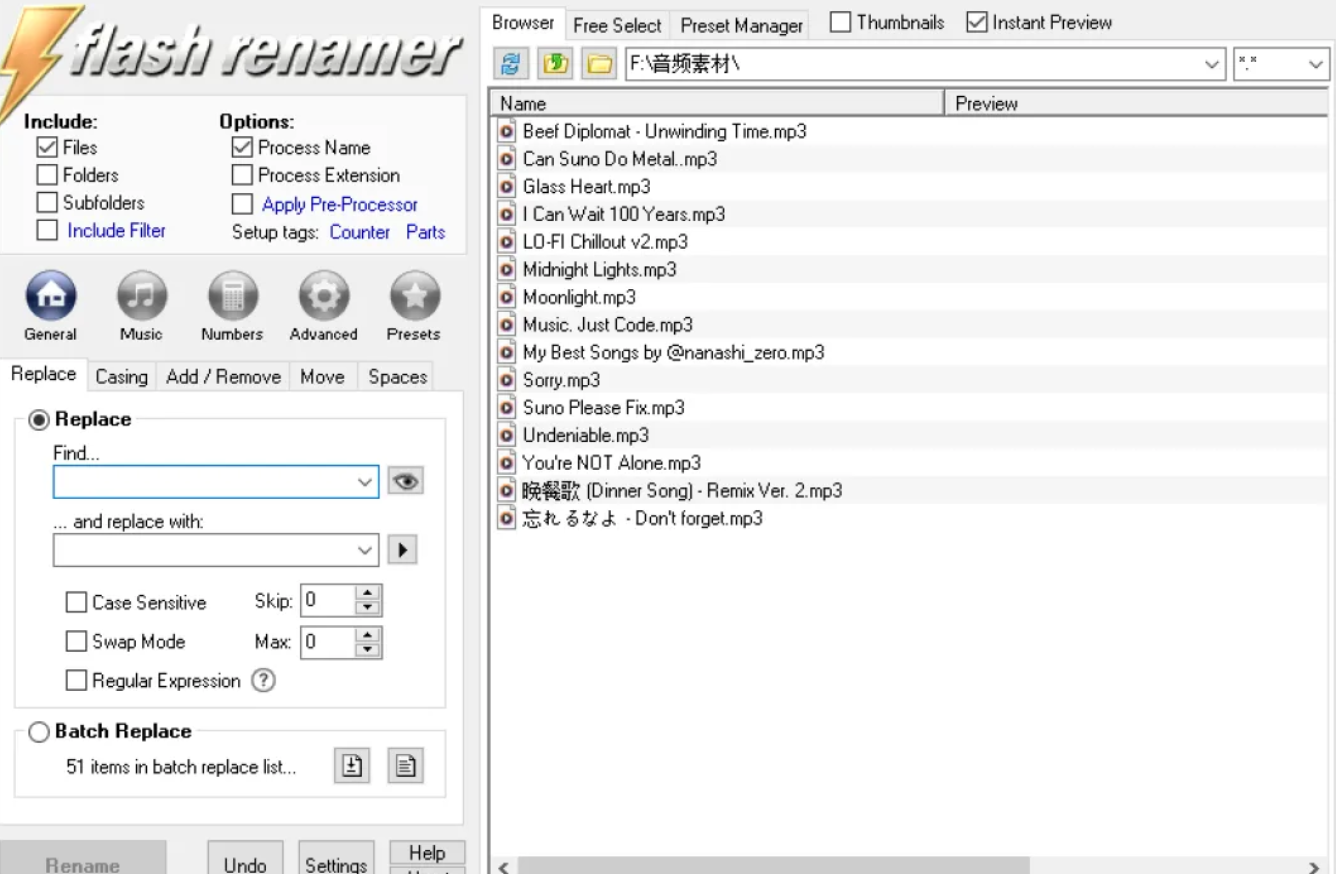The image size is (1336, 874).
Task: Increase the Max value with up arrow
Action: (369, 634)
